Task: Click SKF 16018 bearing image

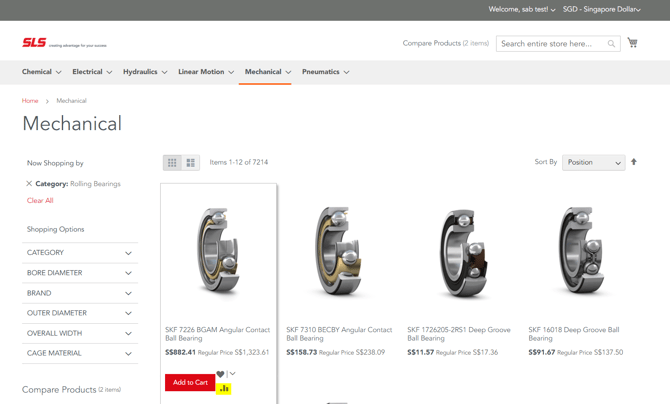Action: click(x=582, y=252)
